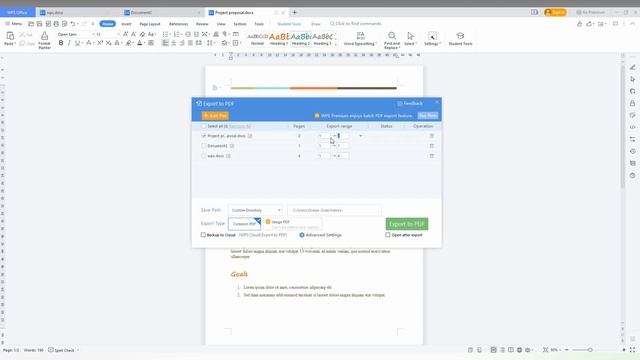Click the save path text field

pyautogui.click(x=334, y=210)
